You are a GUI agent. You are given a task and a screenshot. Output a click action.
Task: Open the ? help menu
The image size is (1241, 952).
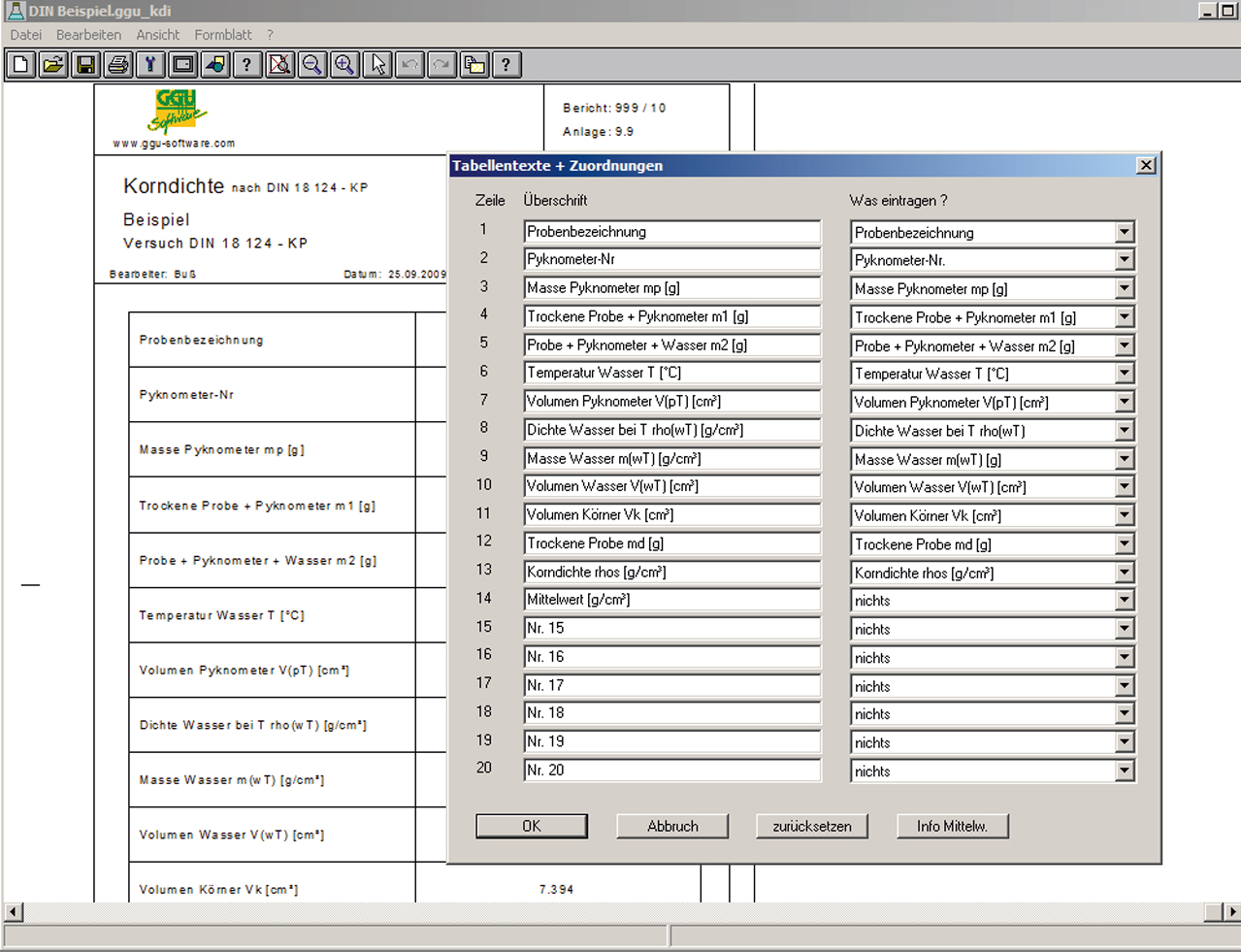coord(270,35)
